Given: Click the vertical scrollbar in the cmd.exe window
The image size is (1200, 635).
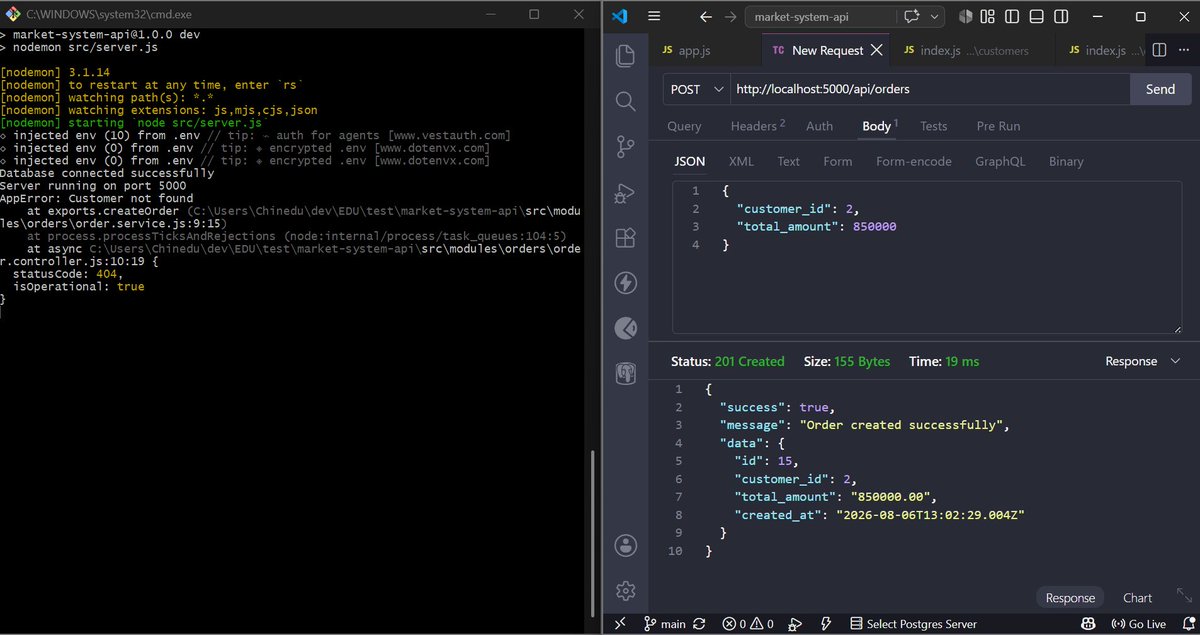Looking at the screenshot, I should pyautogui.click(x=592, y=536).
